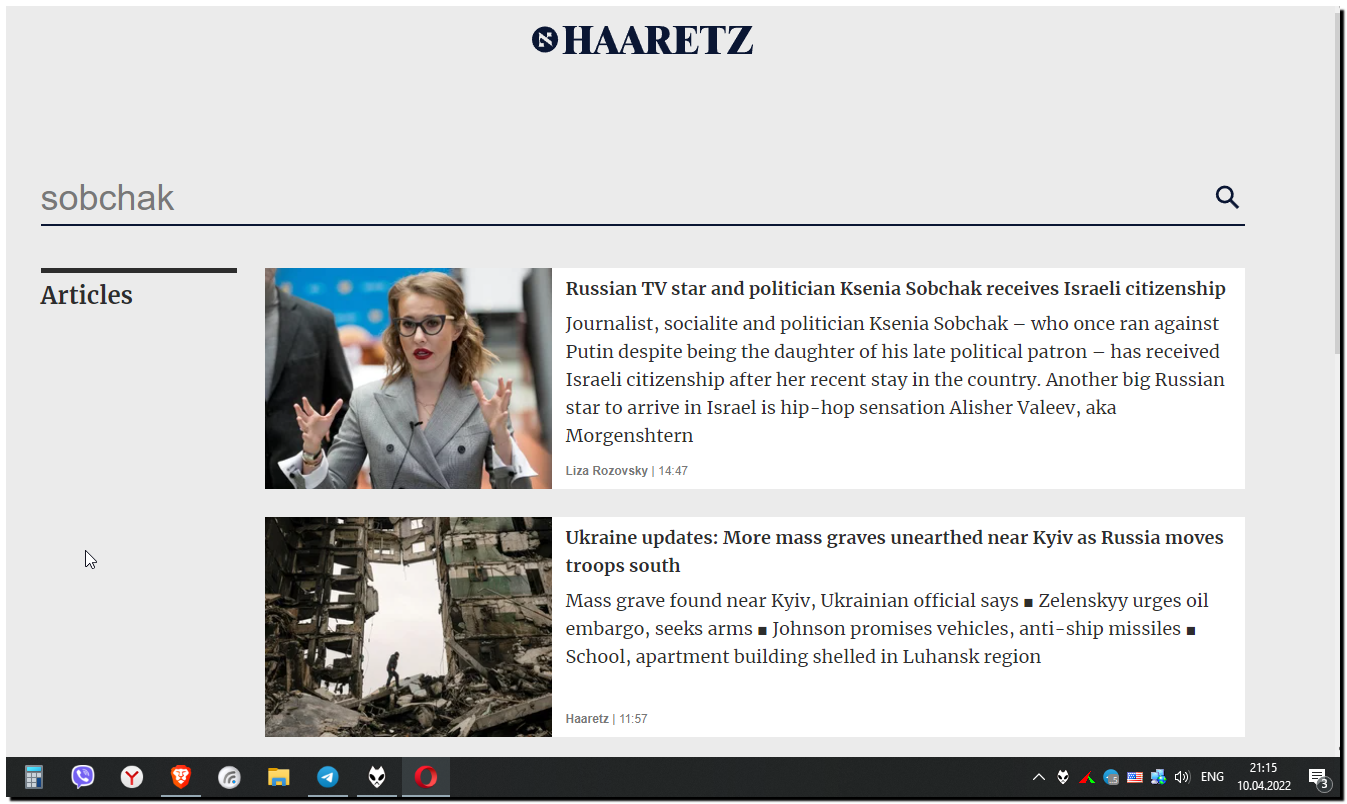Expand the hidden system tray icons chevron
This screenshot has height=804, width=1347.
click(1039, 777)
